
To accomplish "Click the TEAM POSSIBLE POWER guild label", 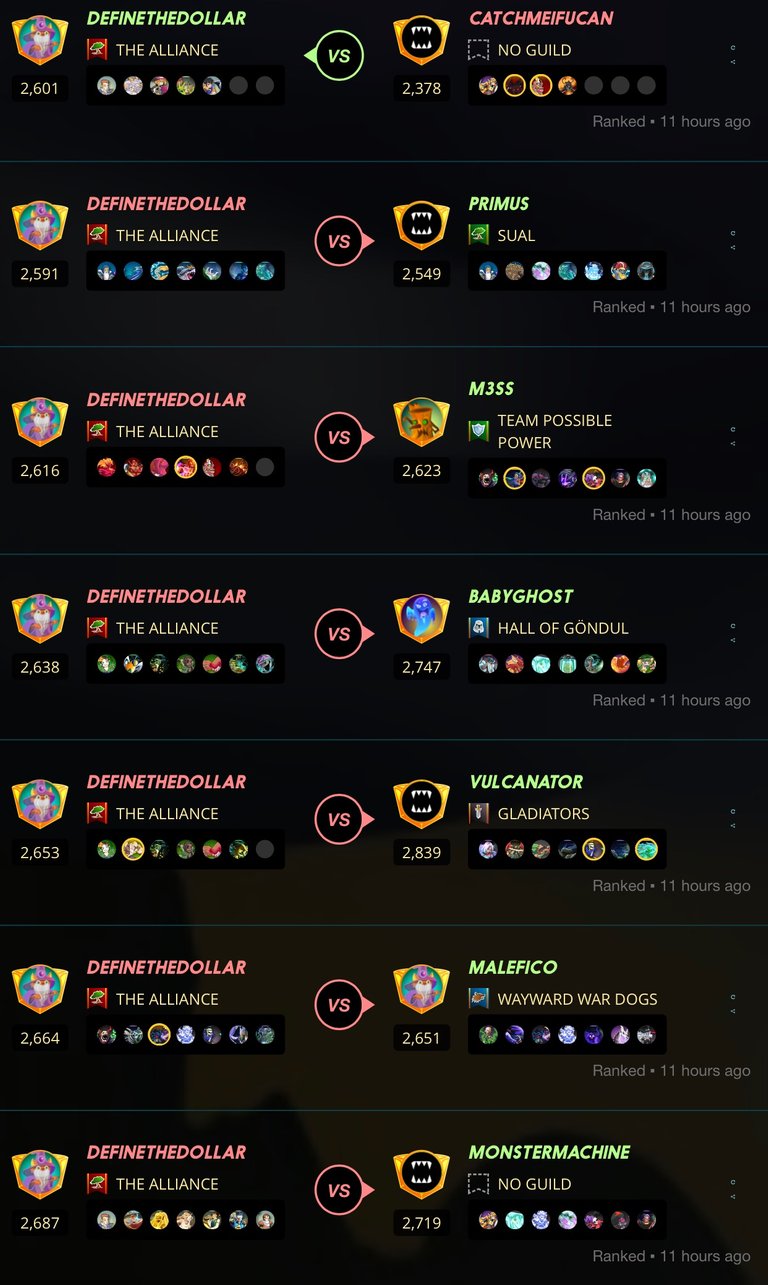I will pos(555,432).
